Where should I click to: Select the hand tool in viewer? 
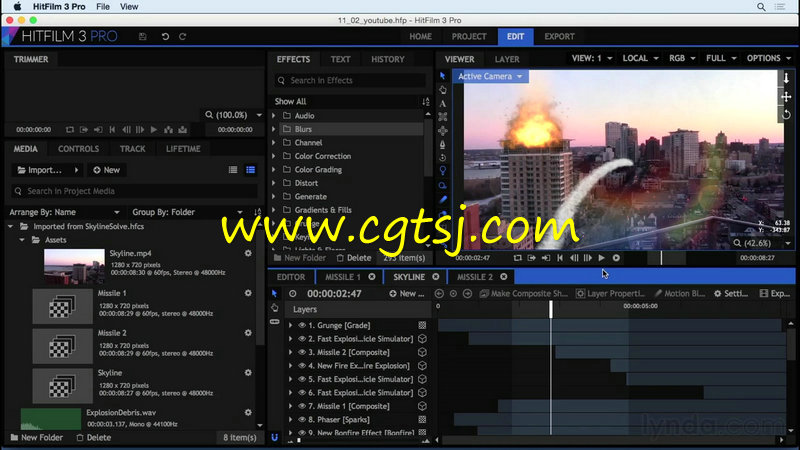[442, 90]
